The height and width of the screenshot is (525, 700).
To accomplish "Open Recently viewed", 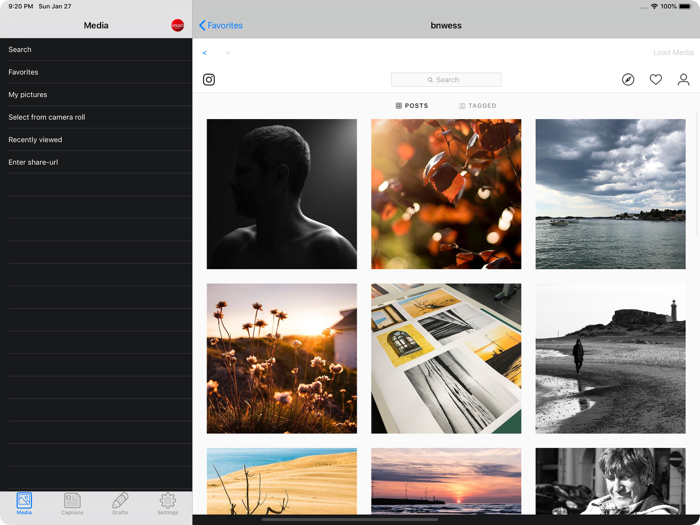I will pos(96,140).
